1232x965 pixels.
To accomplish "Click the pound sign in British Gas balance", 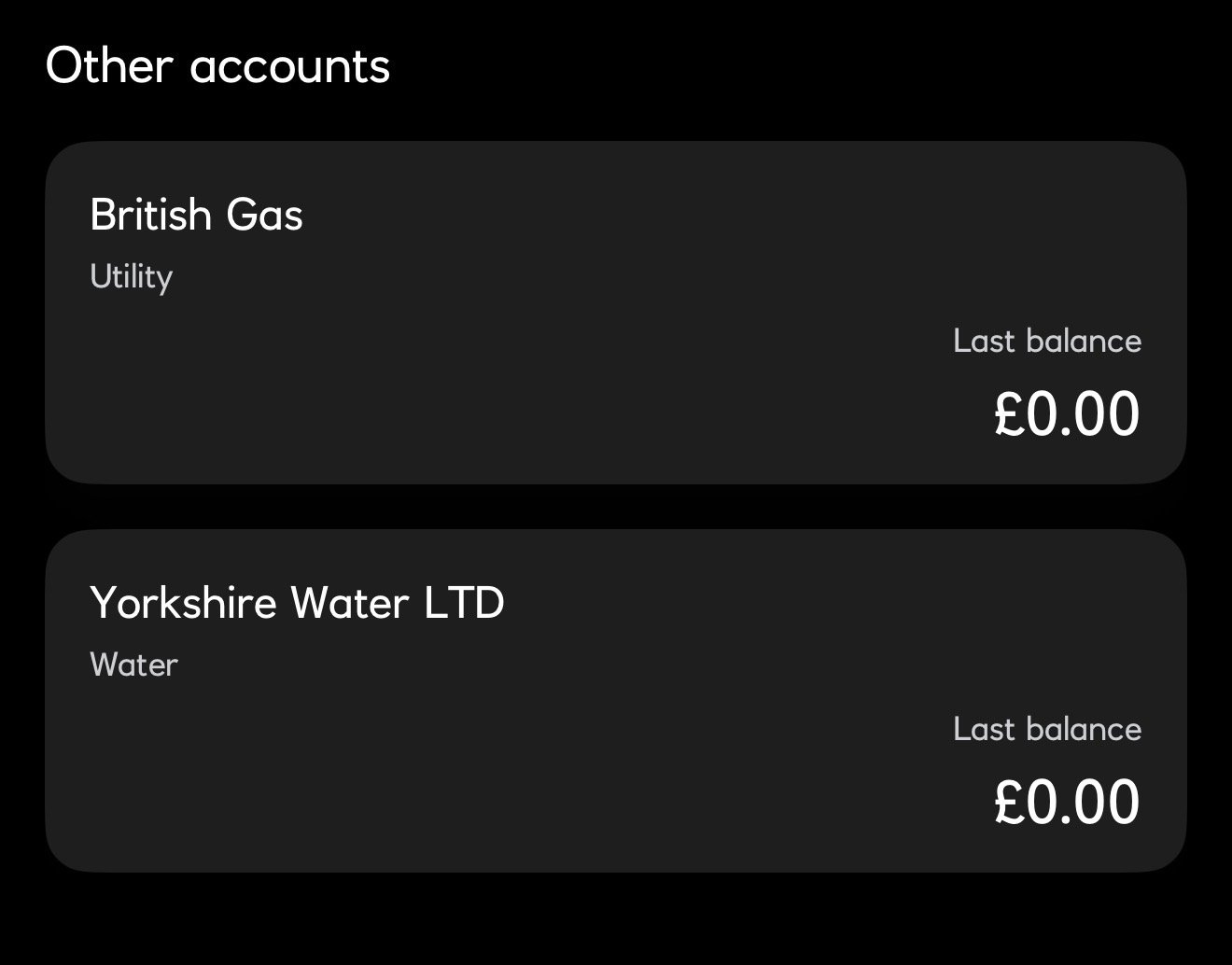I will point(1010,414).
